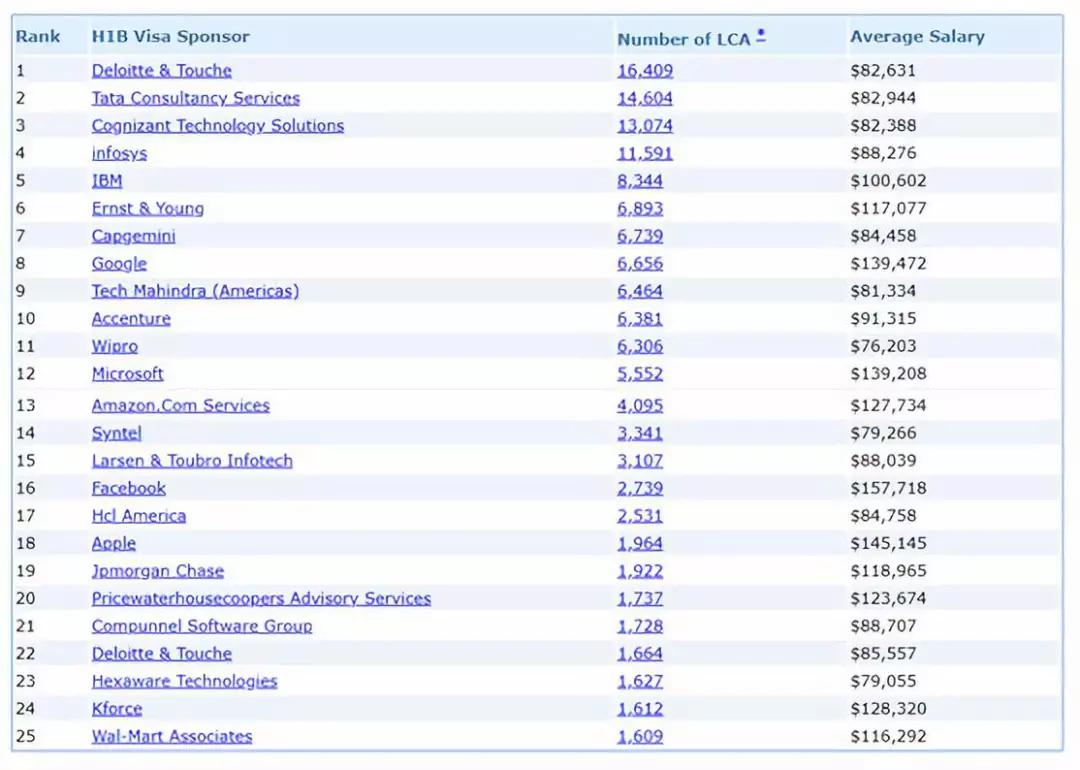Open the Hexaware Technologies link
The height and width of the screenshot is (770, 1080).
[x=184, y=681]
